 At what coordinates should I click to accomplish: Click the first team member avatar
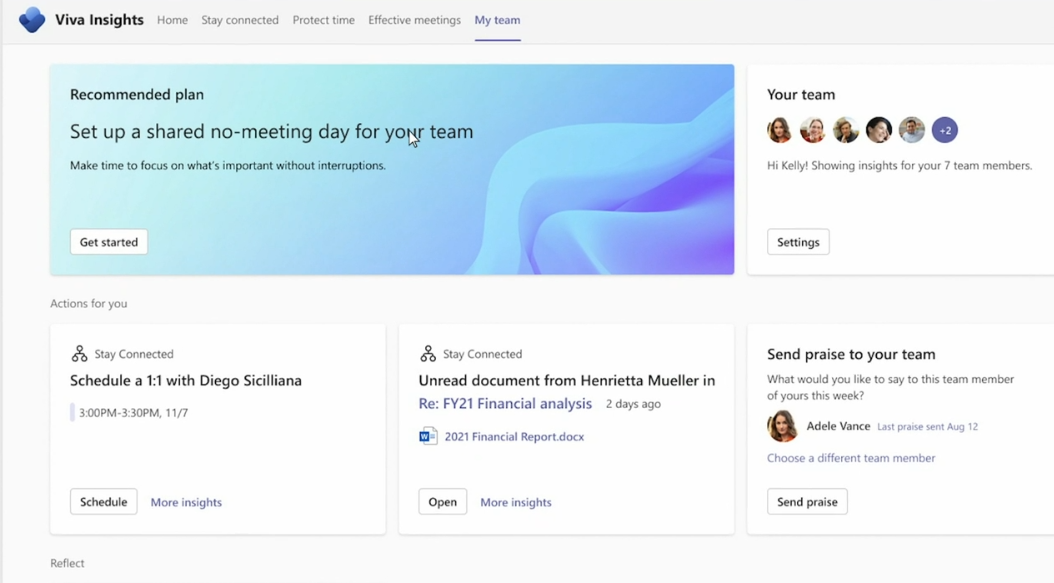(780, 130)
